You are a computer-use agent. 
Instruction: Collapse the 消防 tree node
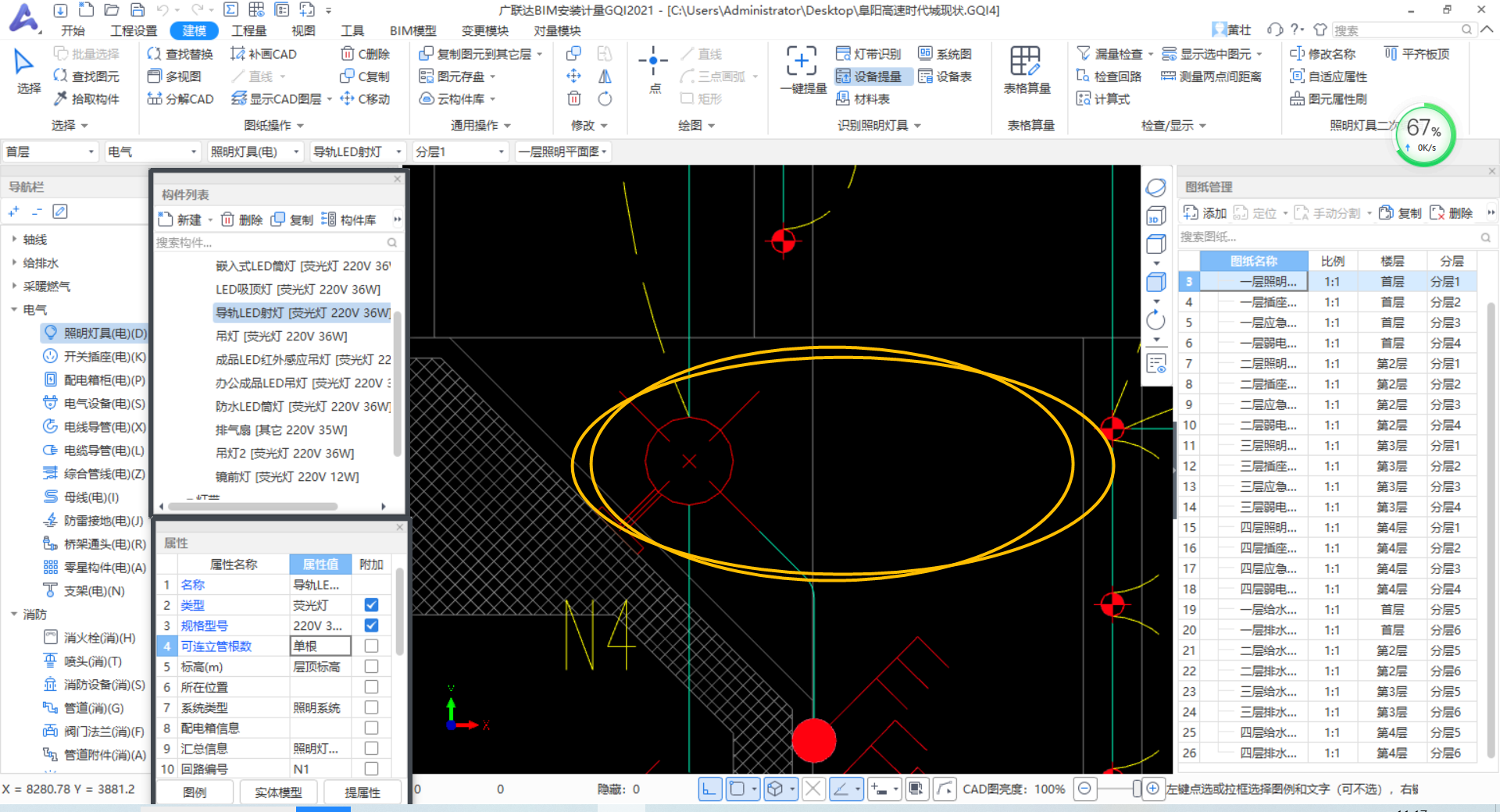pyautogui.click(x=14, y=614)
